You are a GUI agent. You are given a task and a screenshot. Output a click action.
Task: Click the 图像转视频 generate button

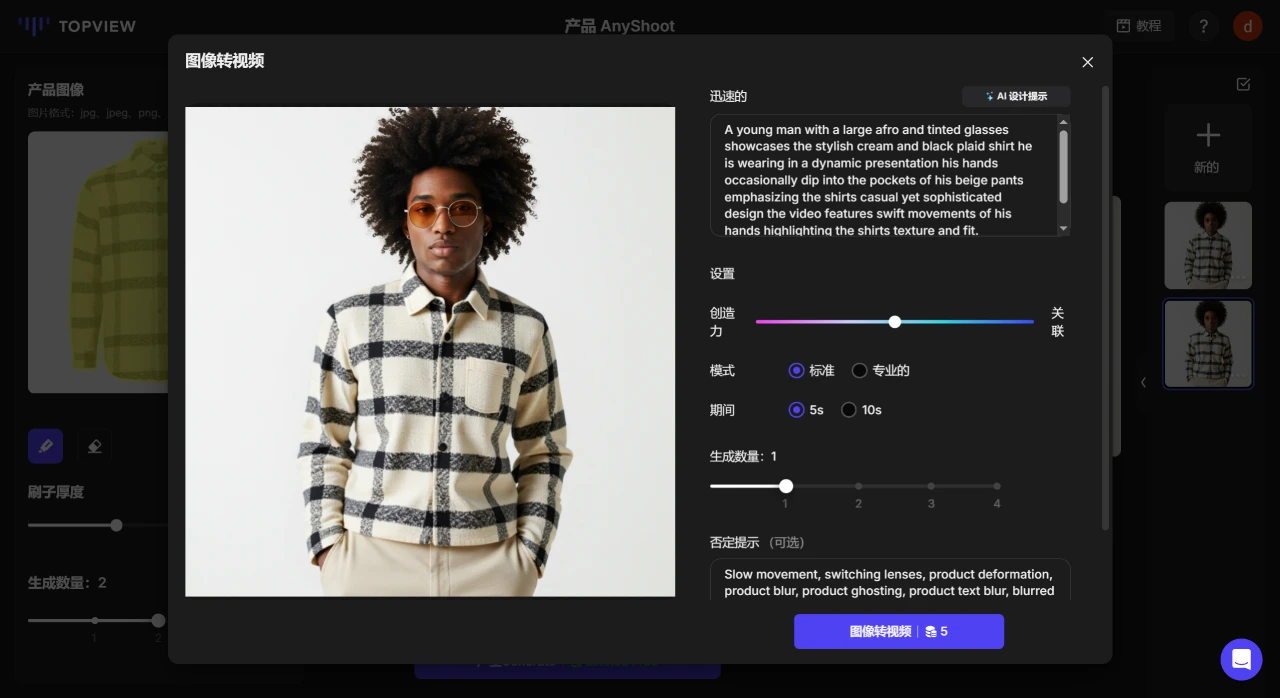point(898,632)
